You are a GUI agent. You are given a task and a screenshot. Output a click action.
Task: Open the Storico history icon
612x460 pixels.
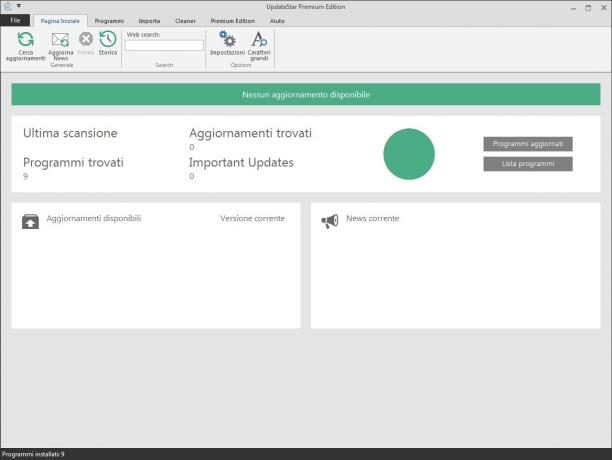[x=108, y=39]
